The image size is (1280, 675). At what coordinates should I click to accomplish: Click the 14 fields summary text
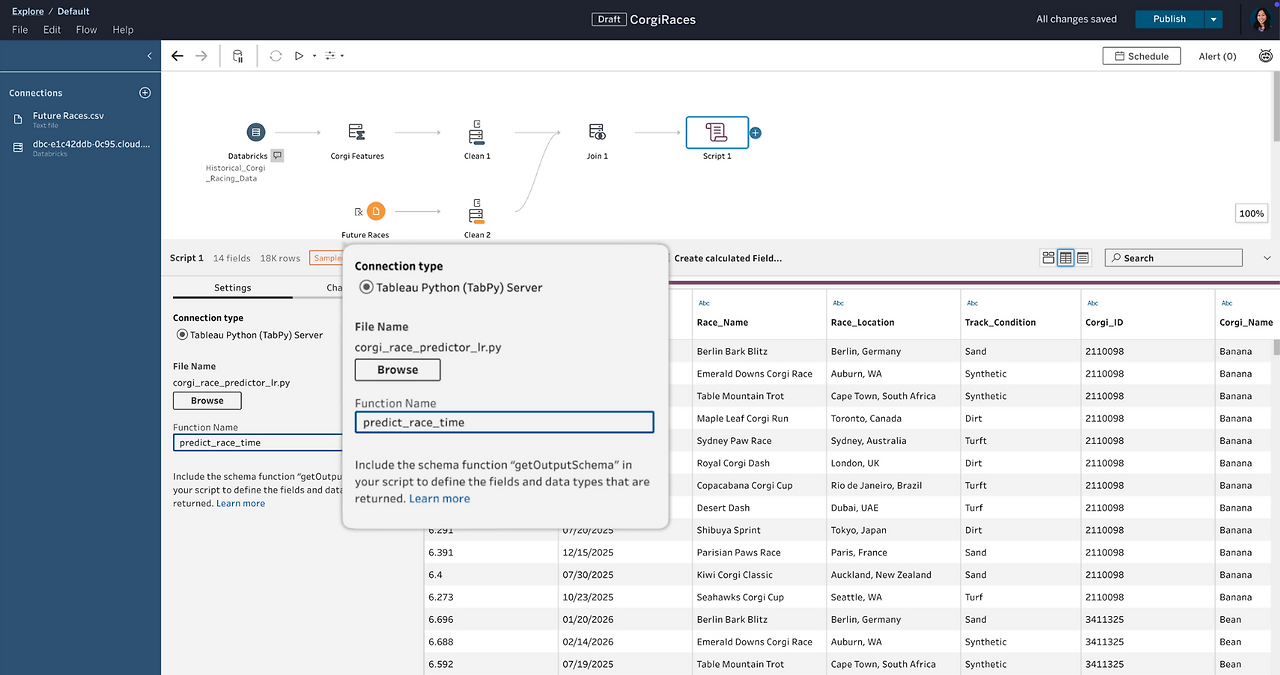click(232, 258)
